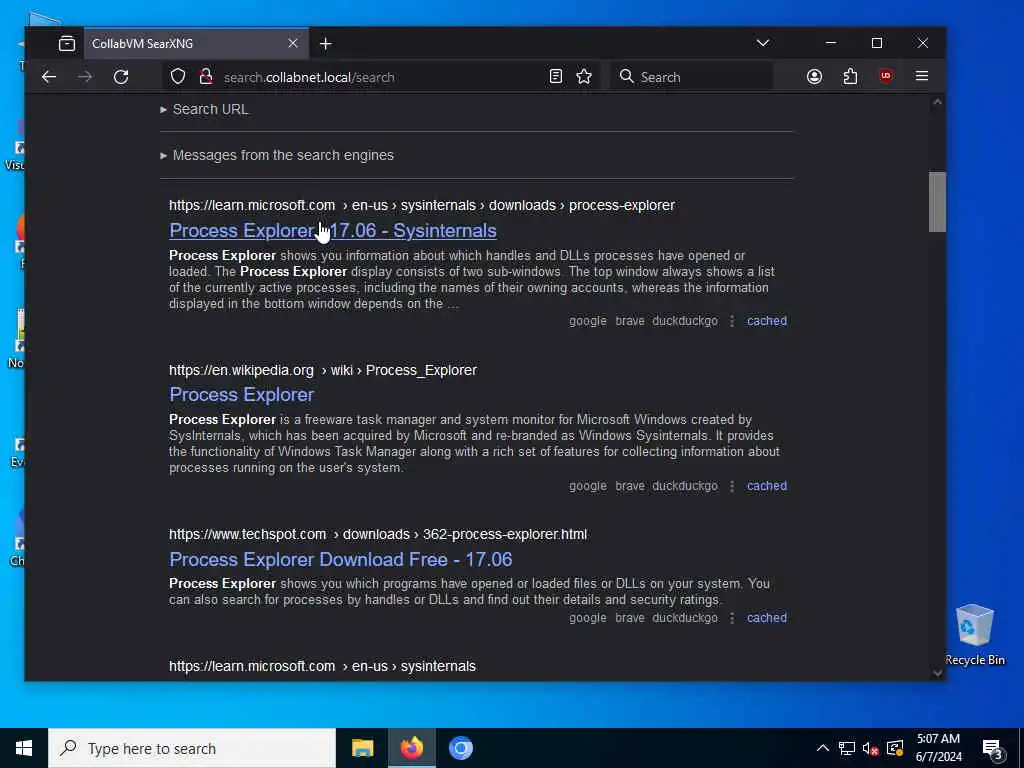
Task: Open cached copy of Wikipedia result
Action: click(767, 486)
